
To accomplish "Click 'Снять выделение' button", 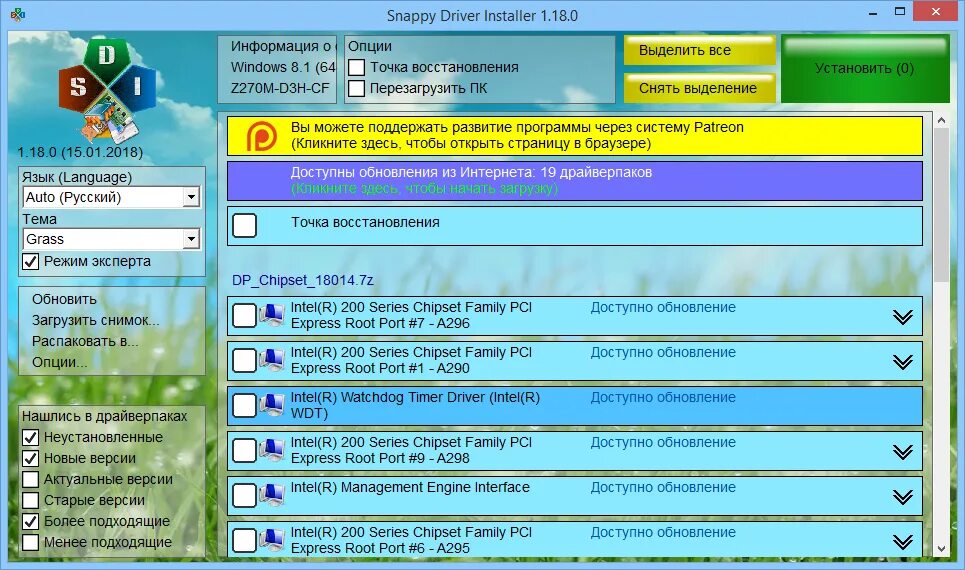I will (699, 88).
